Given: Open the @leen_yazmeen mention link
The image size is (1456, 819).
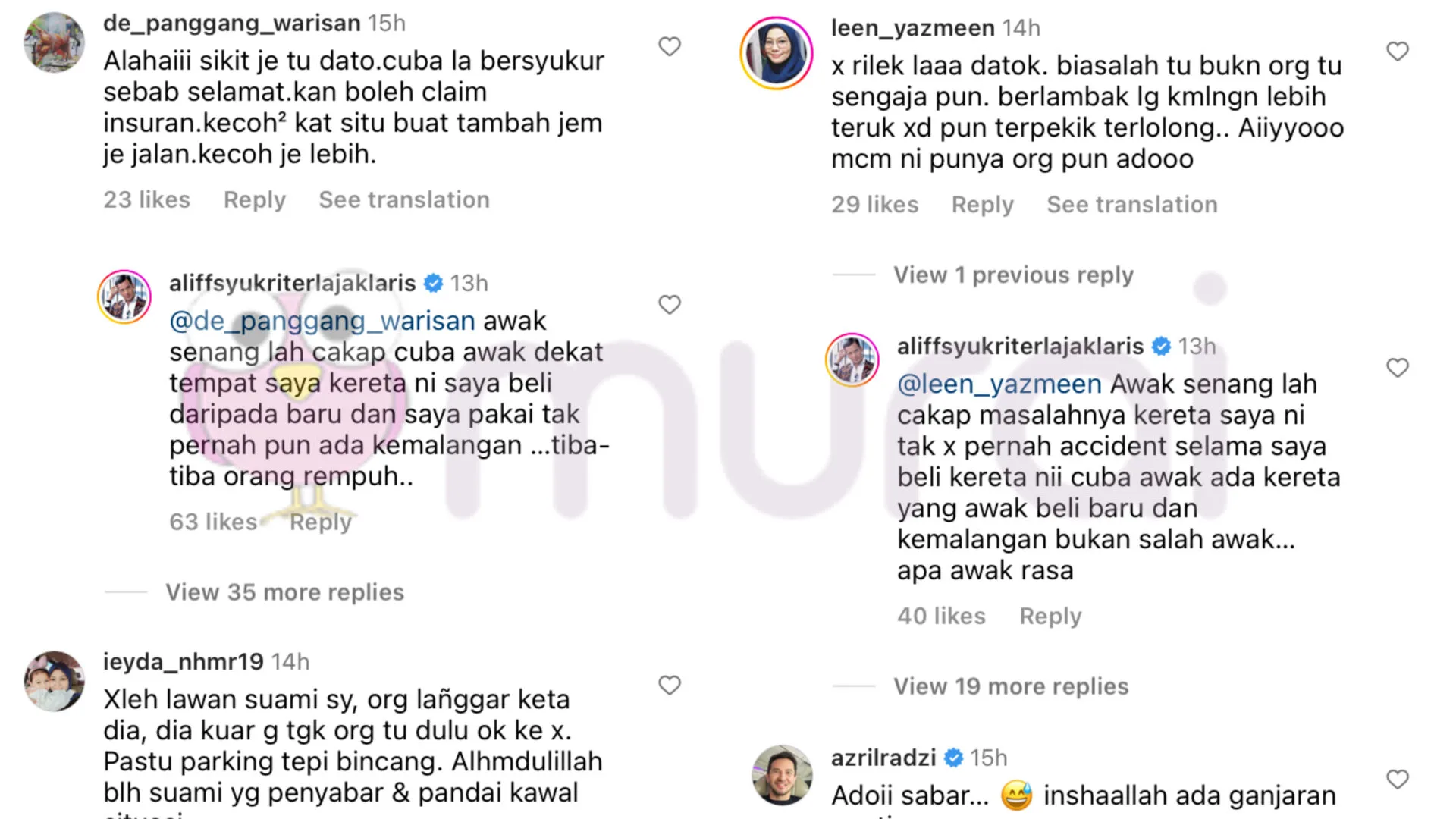Looking at the screenshot, I should (x=999, y=384).
